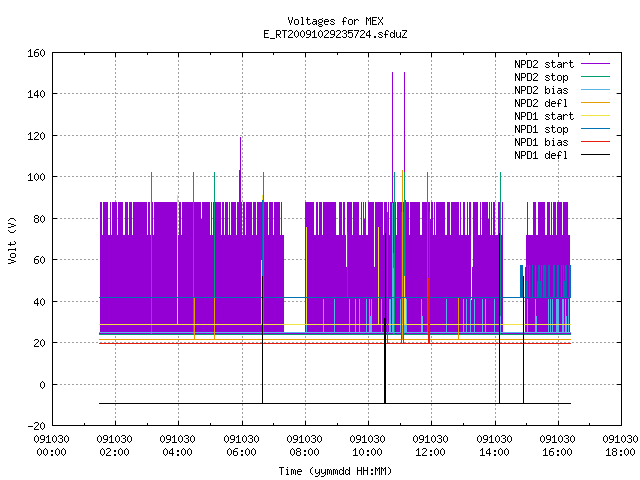Click the 12:00 x-axis time label
640x480 pixels.
tap(430, 452)
